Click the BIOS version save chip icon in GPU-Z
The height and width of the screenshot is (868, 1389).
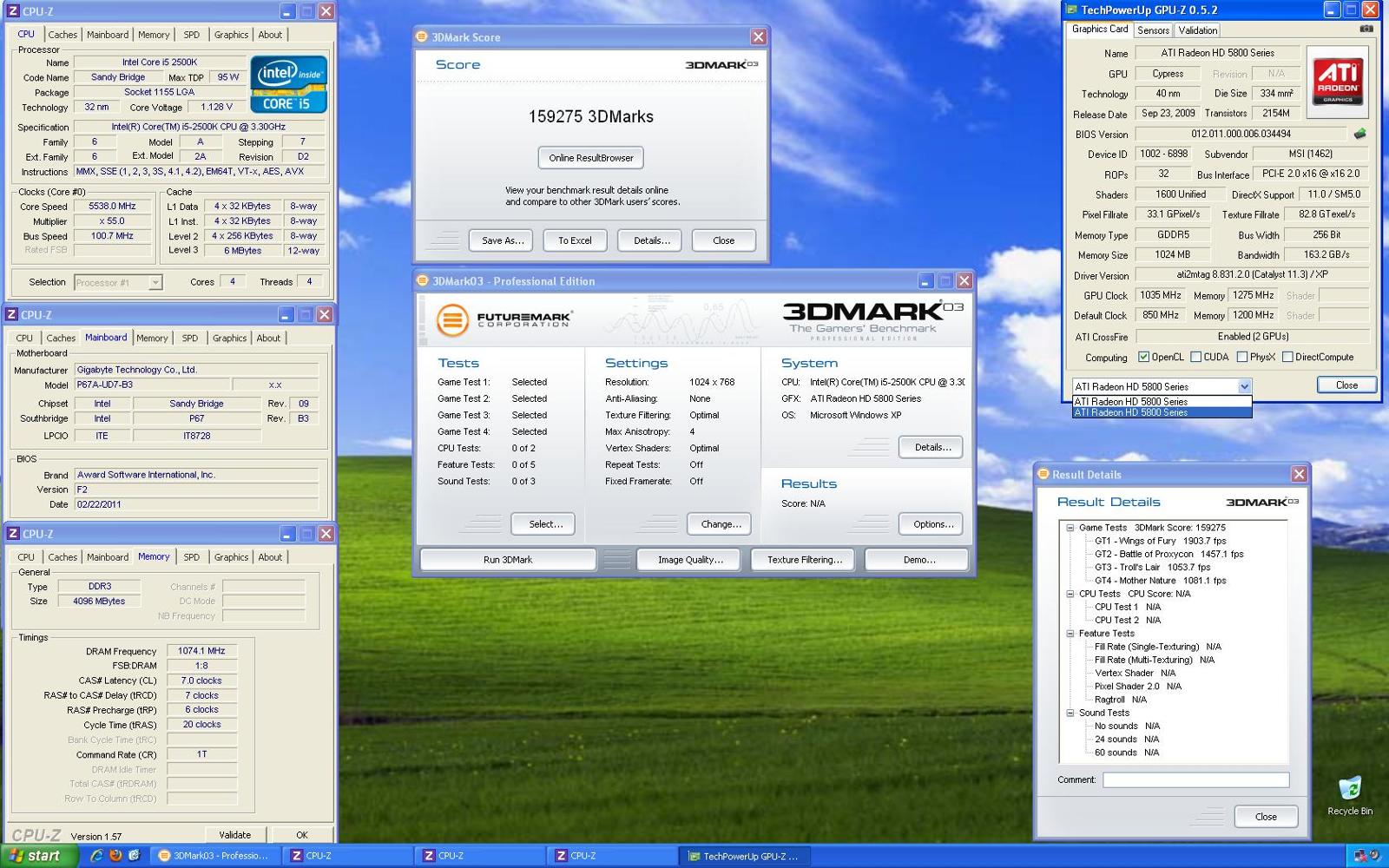[x=1359, y=134]
